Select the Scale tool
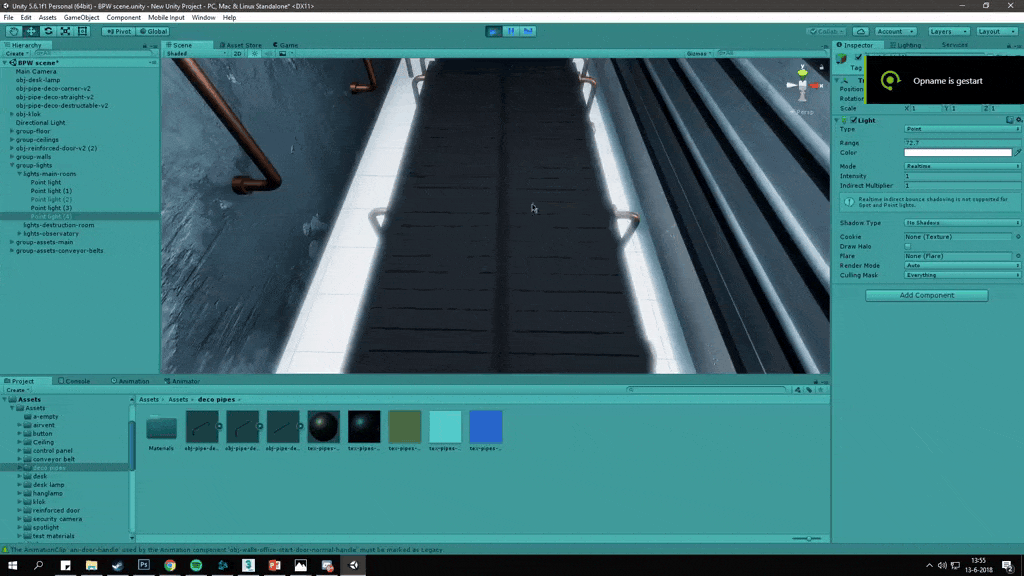Image resolution: width=1024 pixels, height=576 pixels. 65,31
